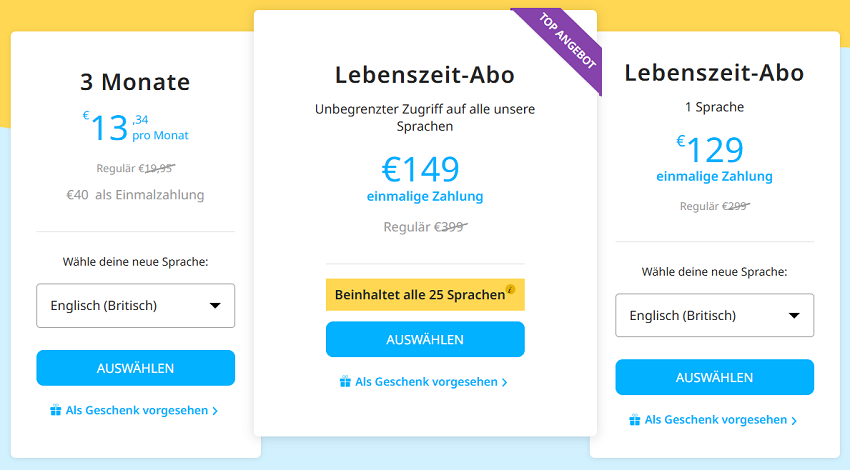Click the info icon beside 'Beinhaltet alle 25 Sprachen'
This screenshot has width=850, height=470.
(x=511, y=290)
